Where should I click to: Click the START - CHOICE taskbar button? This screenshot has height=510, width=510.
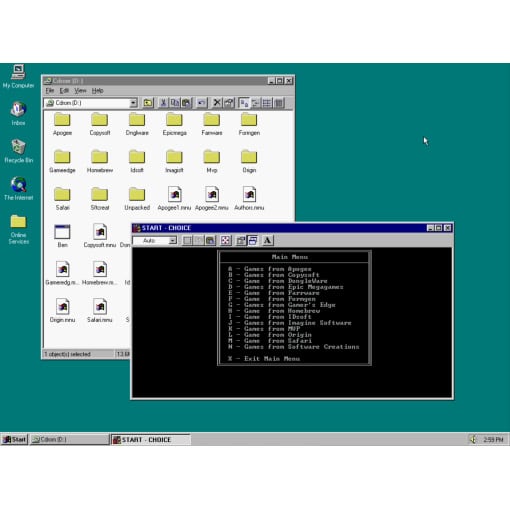[x=151, y=439]
